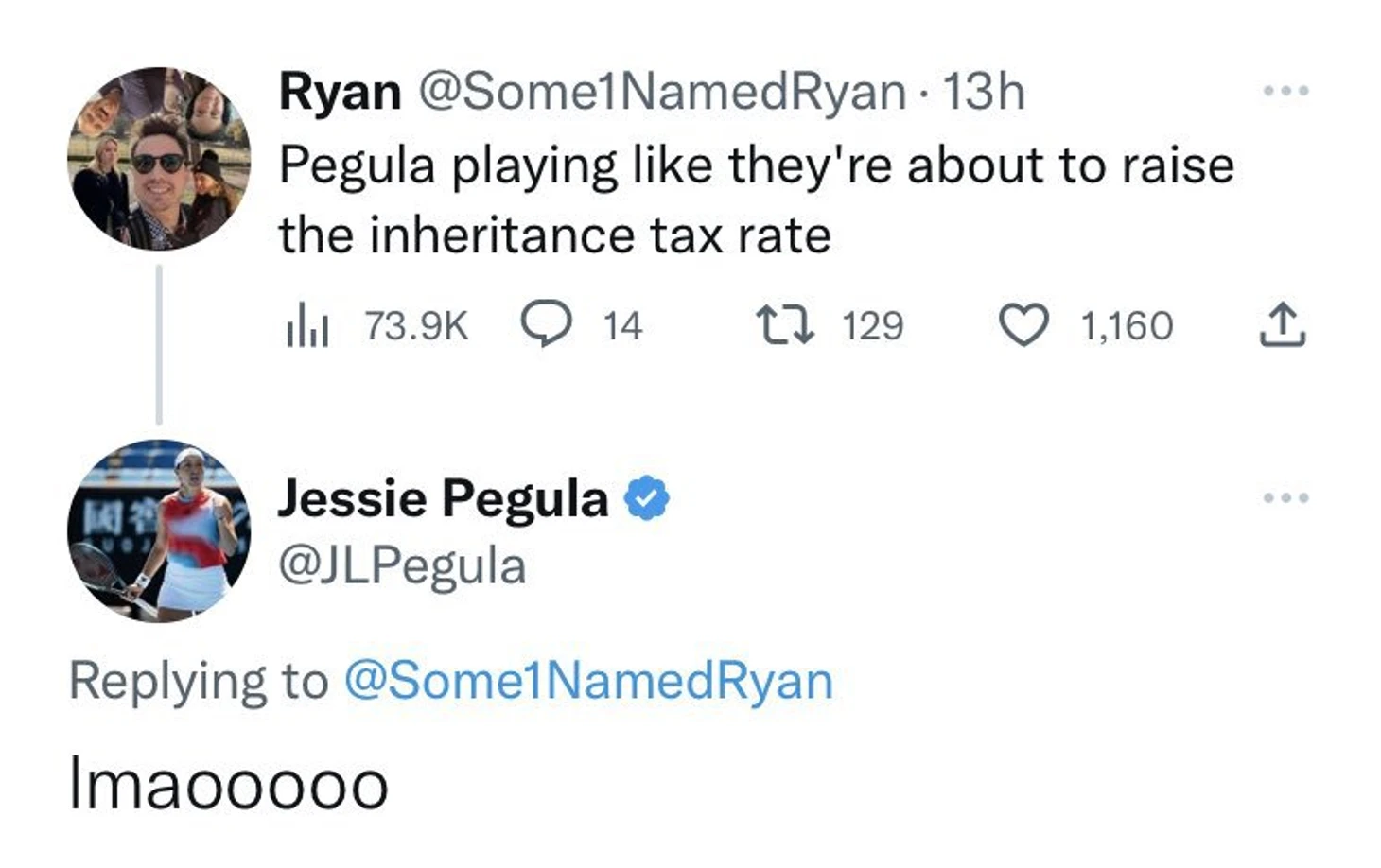The width and height of the screenshot is (1381, 868).
Task: Open the 13h timestamp link
Action: click(x=984, y=92)
